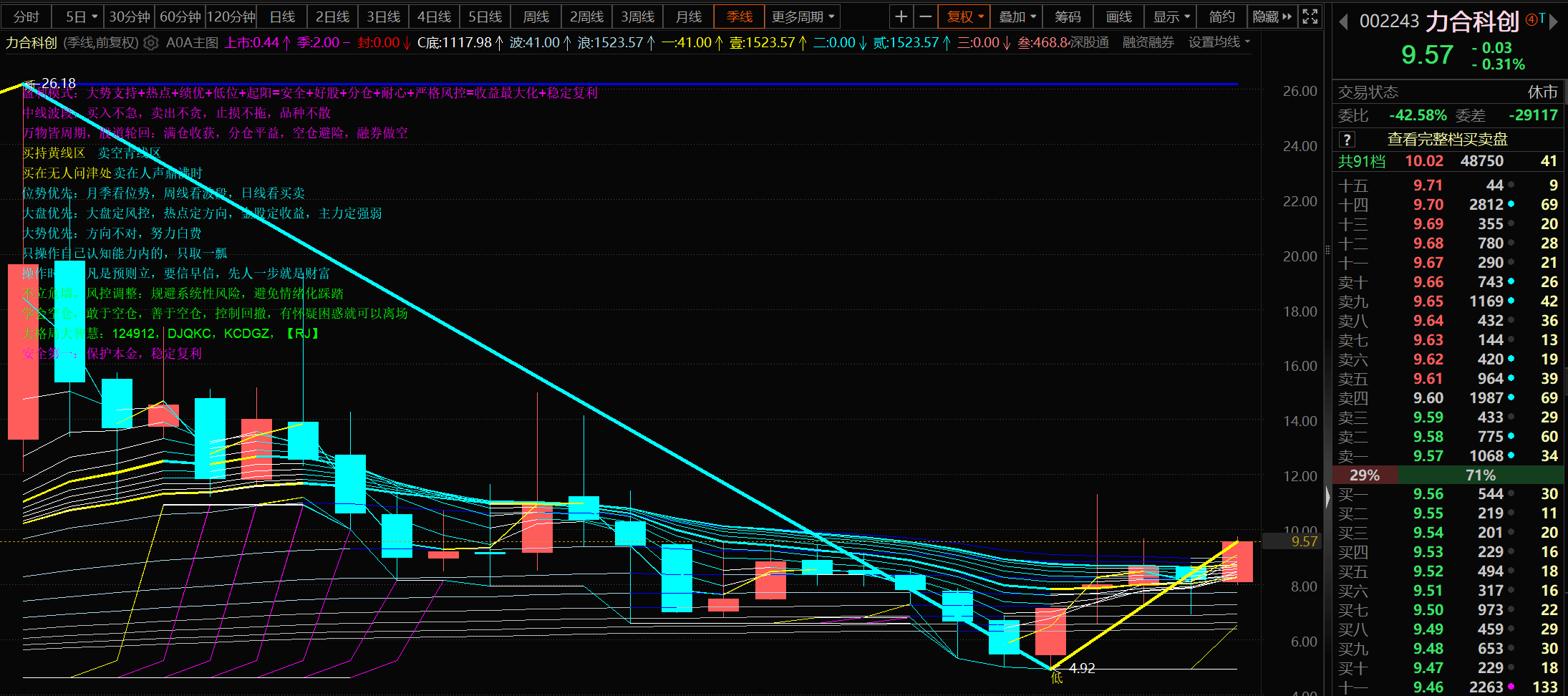
Task: Click the 共91档 depth summary
Action: 1362,162
